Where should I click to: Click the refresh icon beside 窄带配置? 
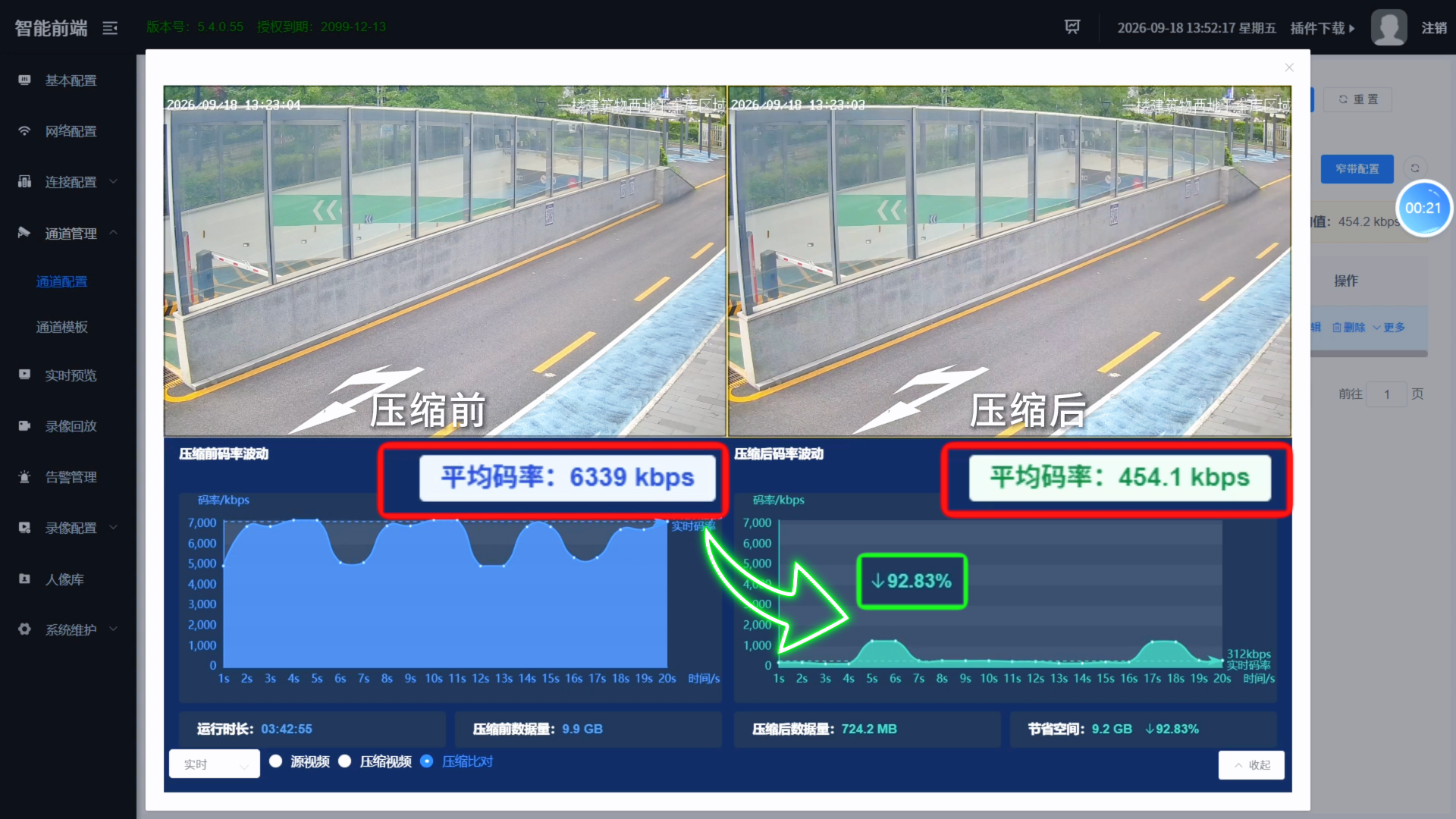[1414, 168]
